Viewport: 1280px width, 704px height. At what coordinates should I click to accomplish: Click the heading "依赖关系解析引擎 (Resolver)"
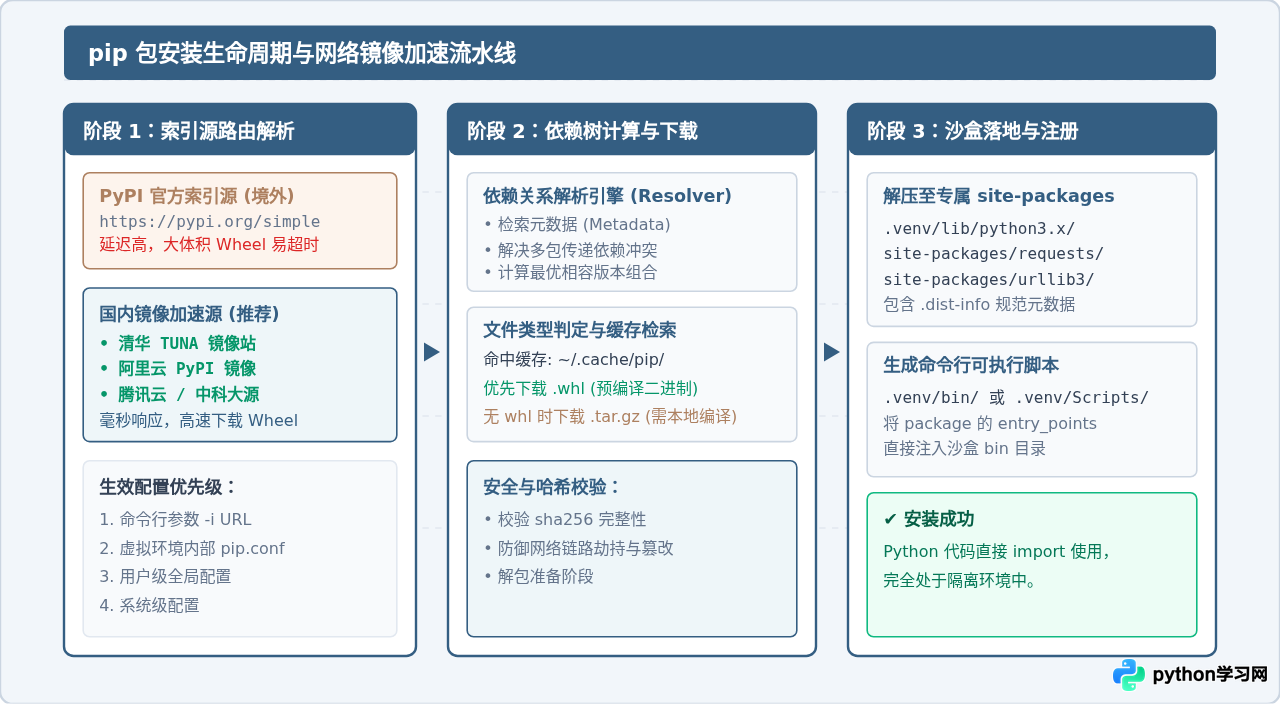(607, 196)
